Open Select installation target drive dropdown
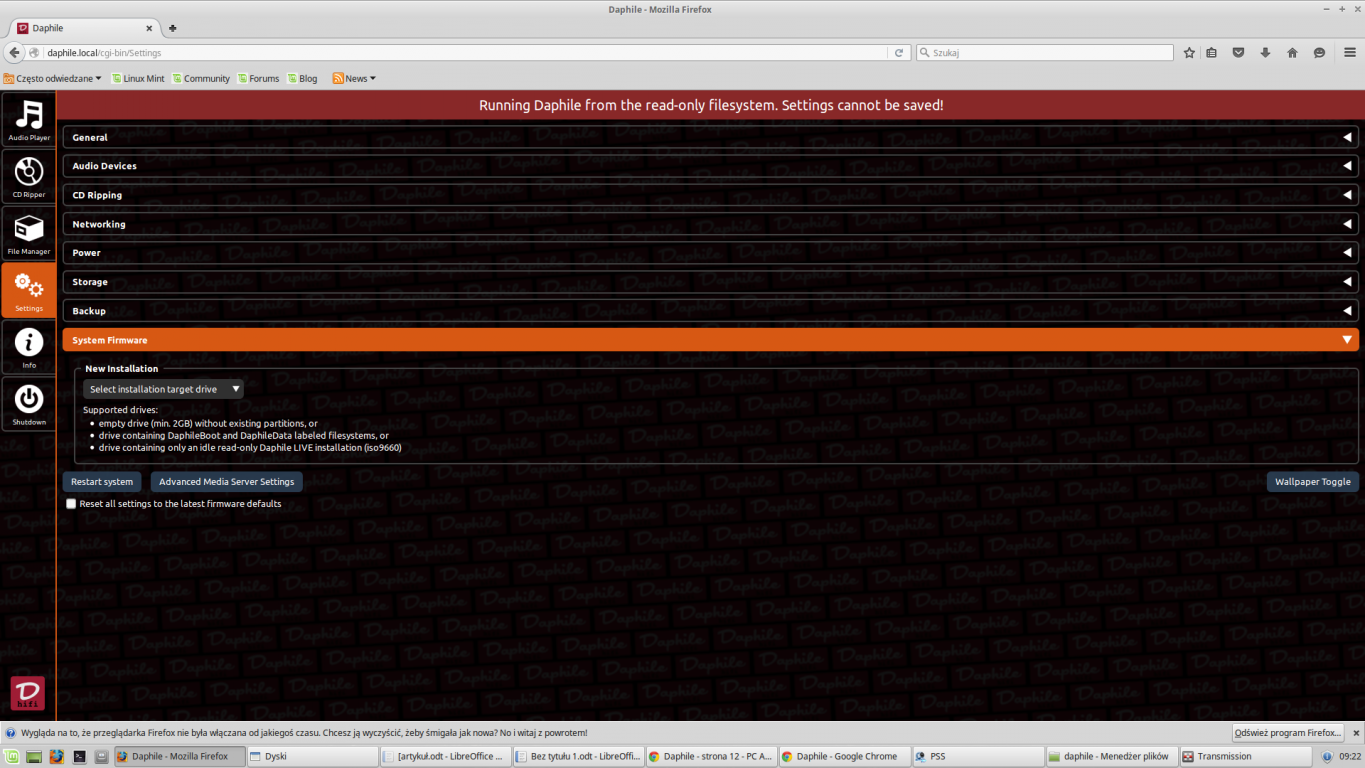 click(x=164, y=389)
